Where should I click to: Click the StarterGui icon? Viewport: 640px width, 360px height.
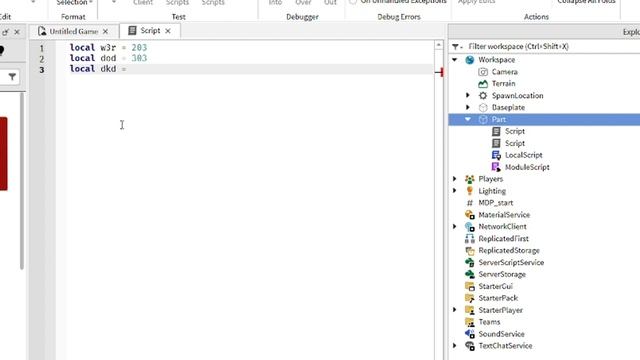coord(470,286)
